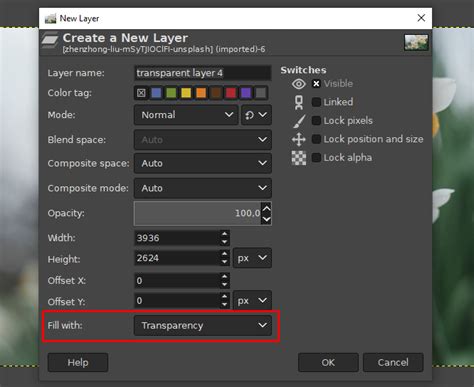Open the Composite mode dropdown
Viewport: 474px width, 387px height.
(x=203, y=188)
